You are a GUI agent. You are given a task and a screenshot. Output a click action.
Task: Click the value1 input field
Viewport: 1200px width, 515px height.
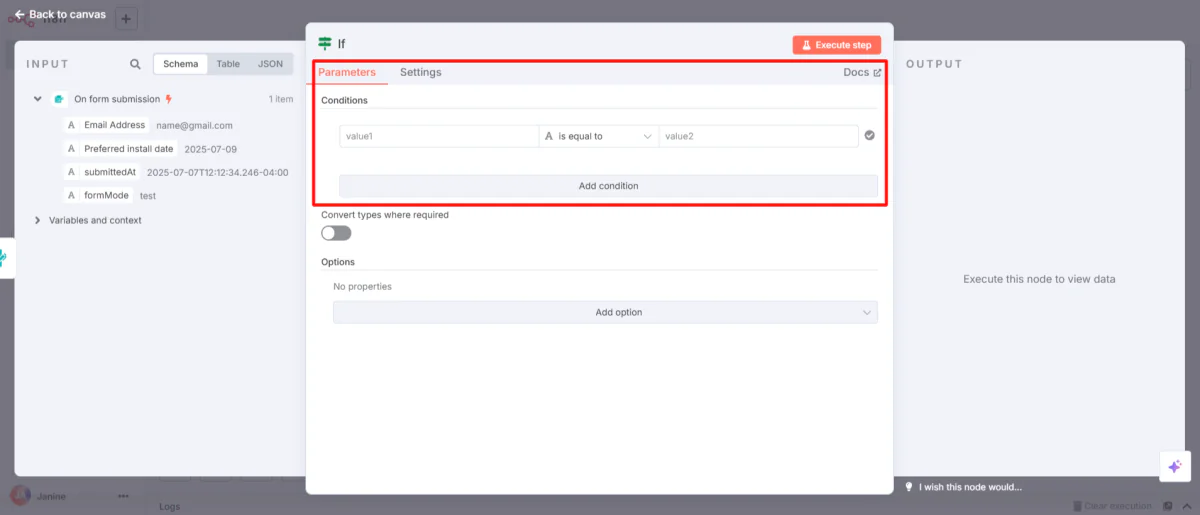coord(438,136)
